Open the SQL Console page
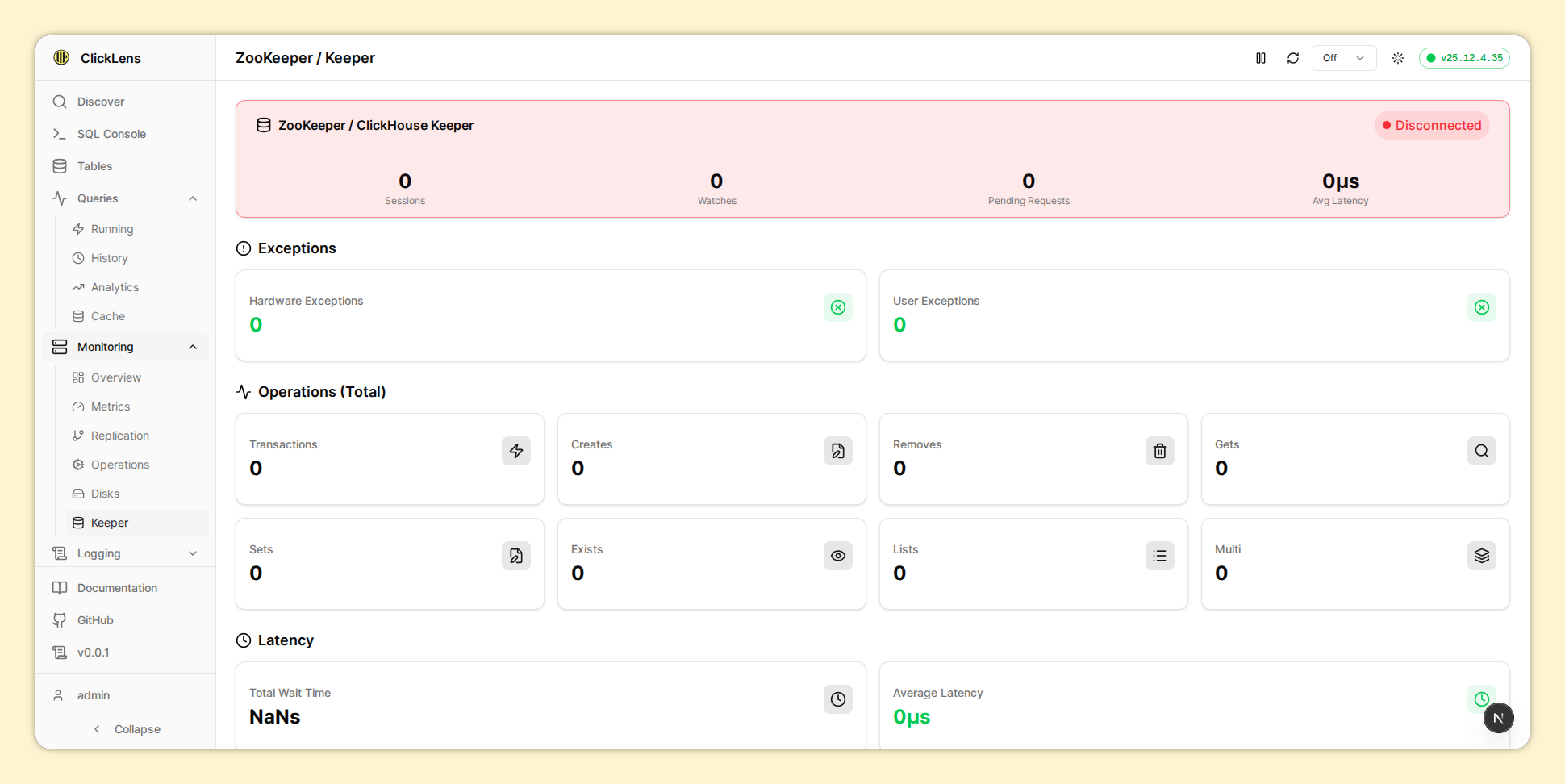The image size is (1565, 784). click(x=111, y=134)
